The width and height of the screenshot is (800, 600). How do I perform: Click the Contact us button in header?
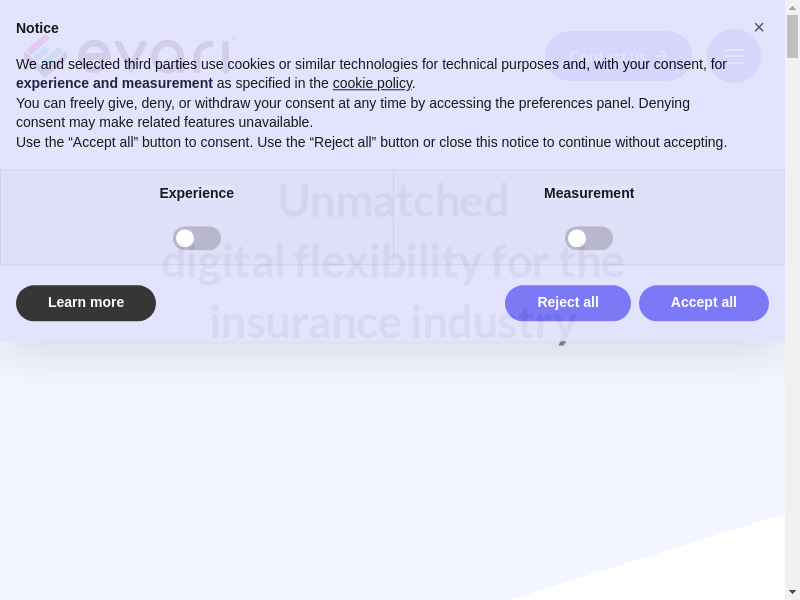618,57
